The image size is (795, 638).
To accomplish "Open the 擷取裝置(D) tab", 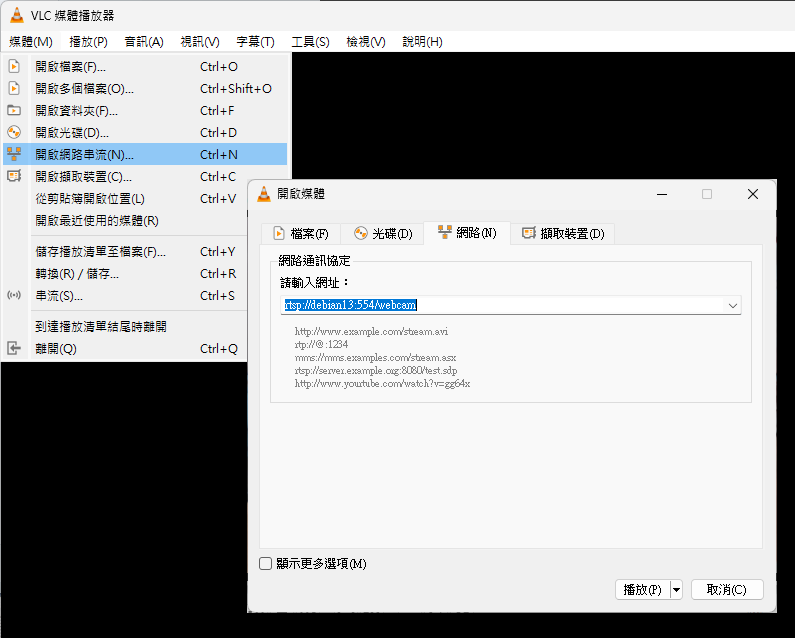I will pyautogui.click(x=562, y=234).
